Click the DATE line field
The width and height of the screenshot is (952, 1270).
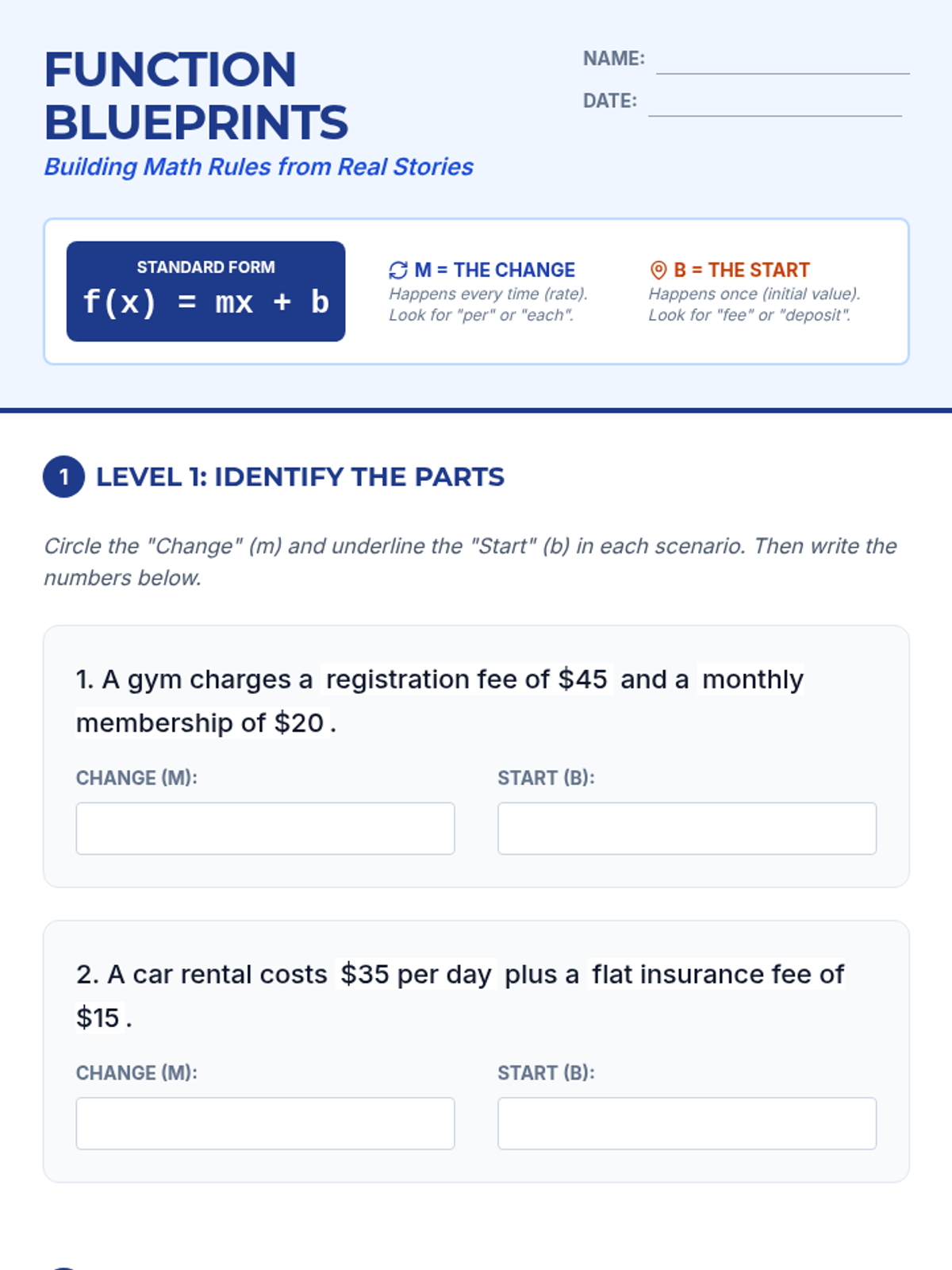(x=774, y=102)
